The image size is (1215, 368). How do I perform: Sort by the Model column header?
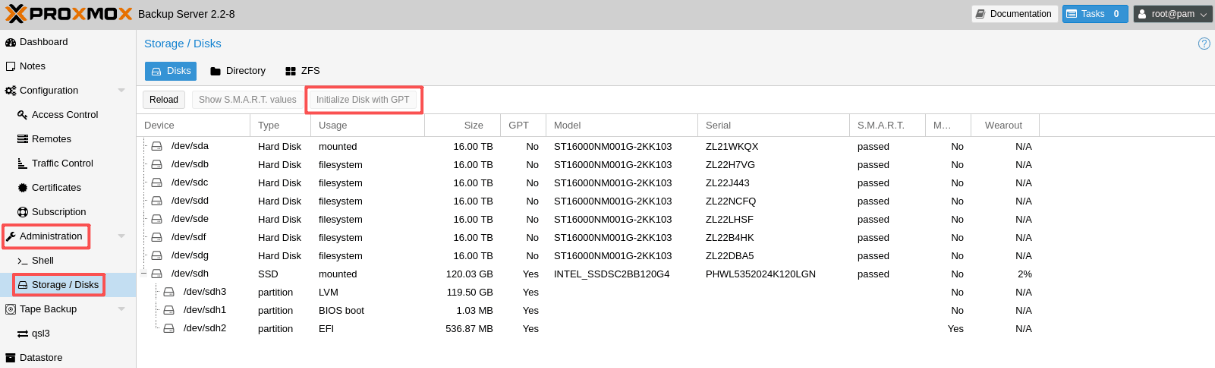(x=622, y=125)
